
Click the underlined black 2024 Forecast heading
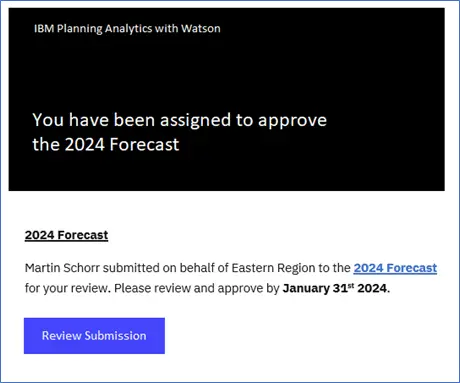pos(66,235)
